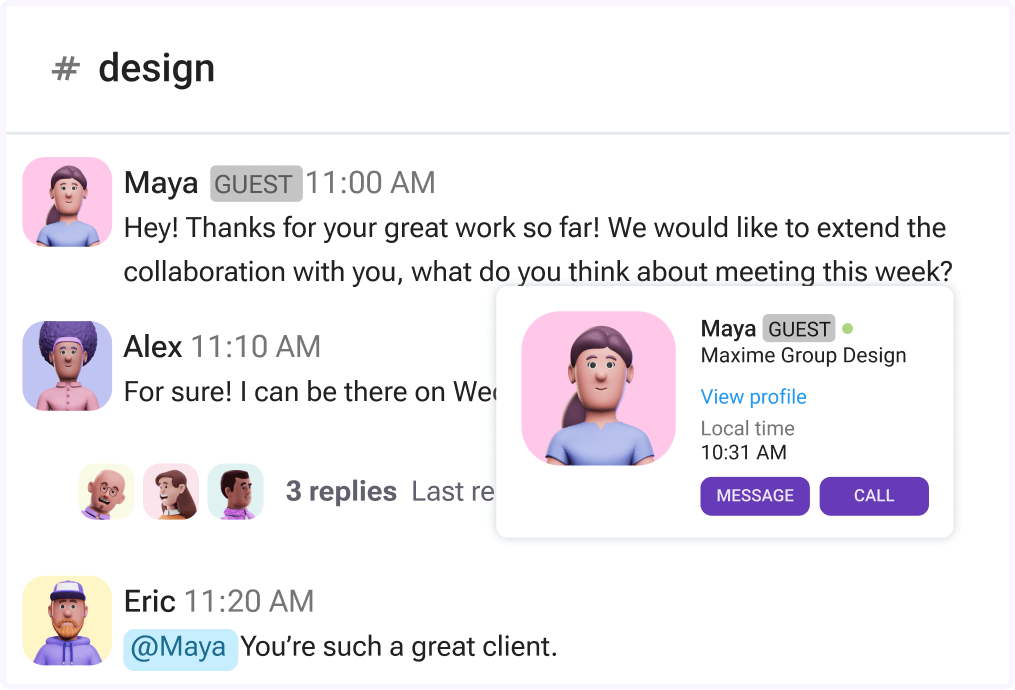
Task: Click the dark-haired man reply avatar
Action: [235, 491]
